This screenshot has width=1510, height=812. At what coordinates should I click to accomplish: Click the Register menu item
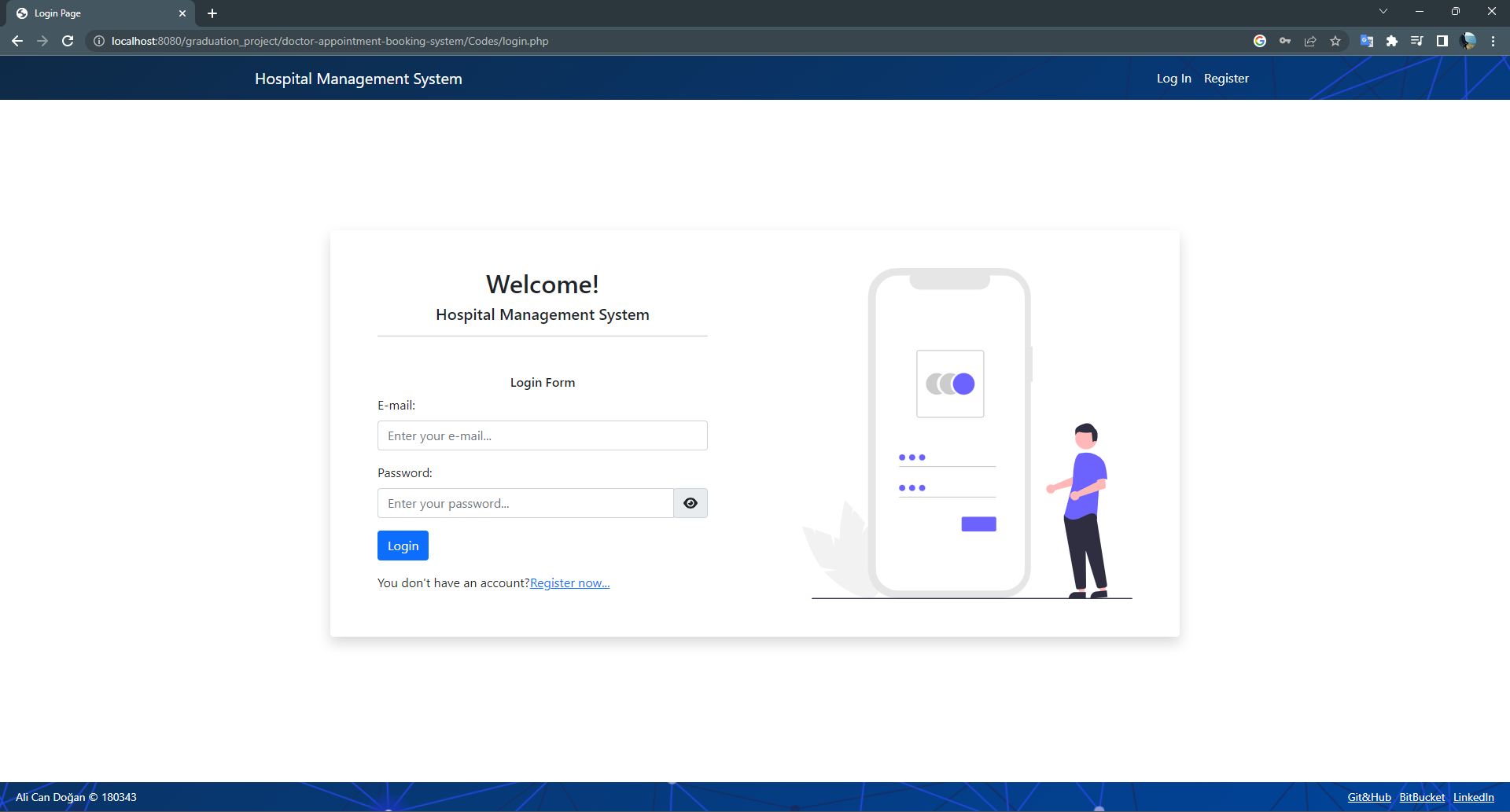pyautogui.click(x=1226, y=78)
